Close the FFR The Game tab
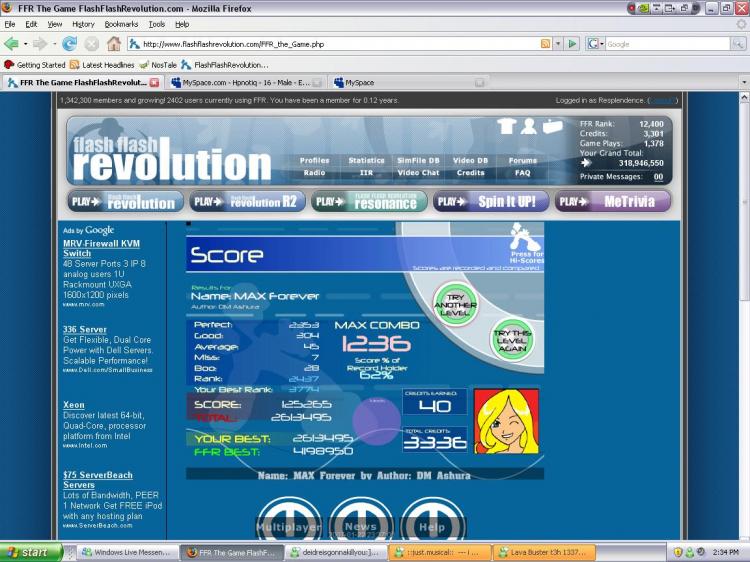 point(154,83)
